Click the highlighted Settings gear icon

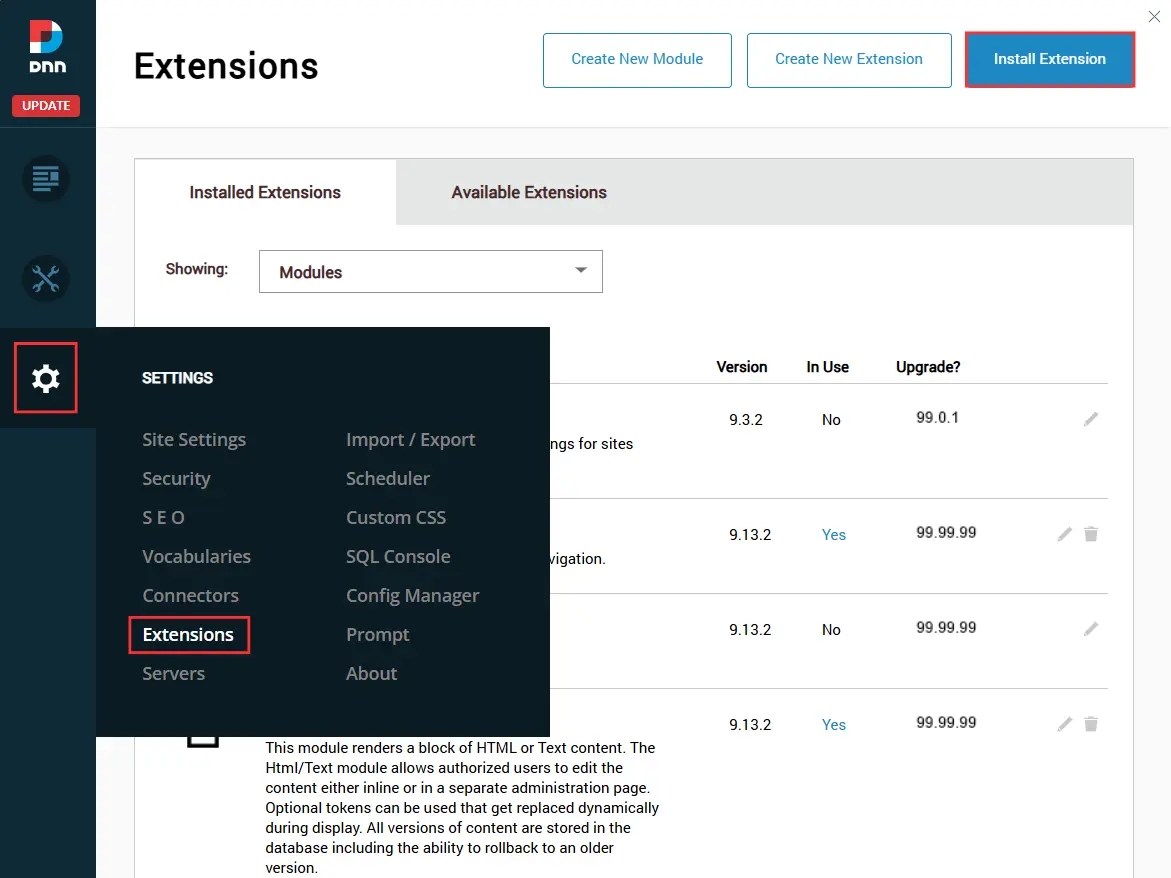tap(45, 378)
